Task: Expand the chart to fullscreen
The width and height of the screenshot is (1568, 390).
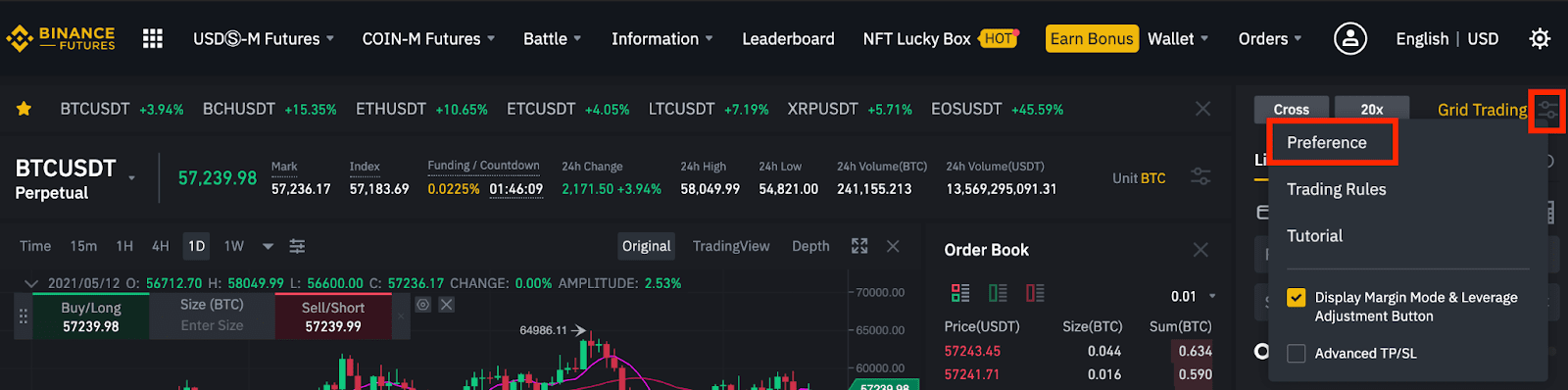Action: 859,246
